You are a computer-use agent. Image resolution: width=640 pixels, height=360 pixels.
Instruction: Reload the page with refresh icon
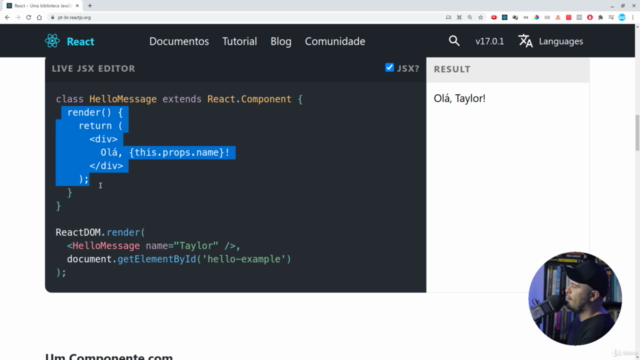click(x=29, y=17)
